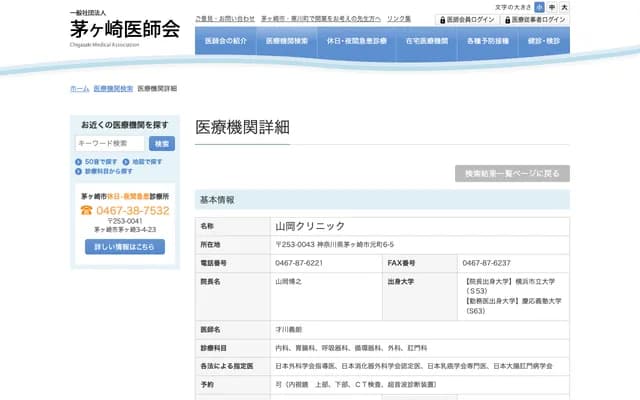Open ご意見・お問い合わせ link
The height and width of the screenshot is (400, 640).
[225, 19]
